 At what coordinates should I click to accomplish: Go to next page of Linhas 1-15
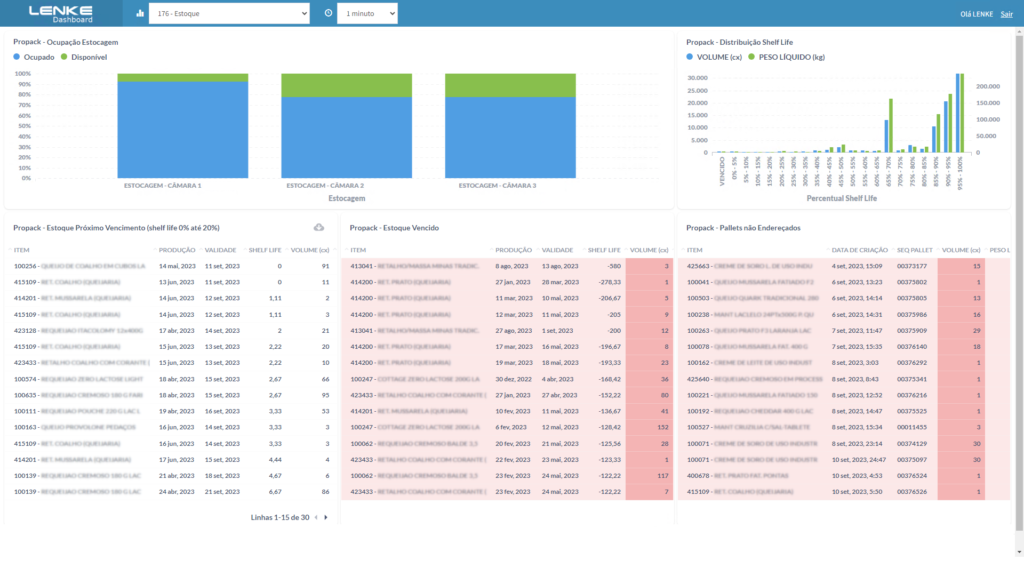326,517
